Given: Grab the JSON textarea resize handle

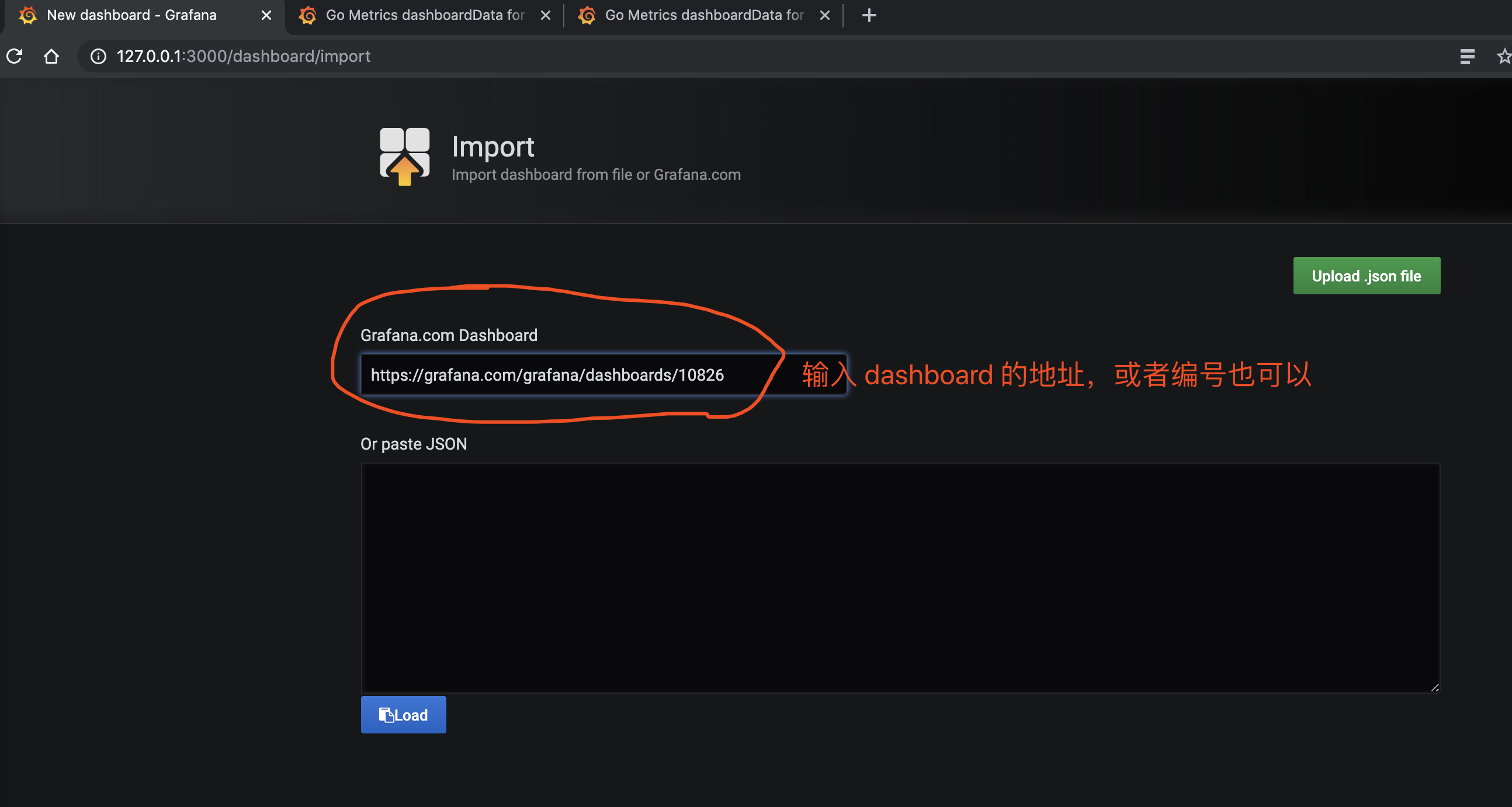Looking at the screenshot, I should 1434,687.
